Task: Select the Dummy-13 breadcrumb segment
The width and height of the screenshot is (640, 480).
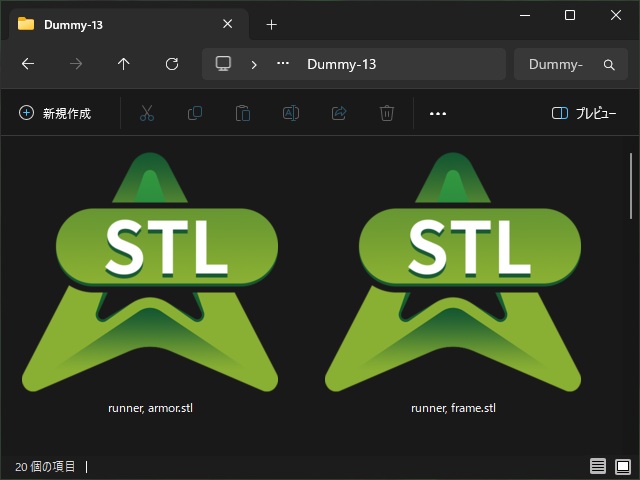Action: 341,64
